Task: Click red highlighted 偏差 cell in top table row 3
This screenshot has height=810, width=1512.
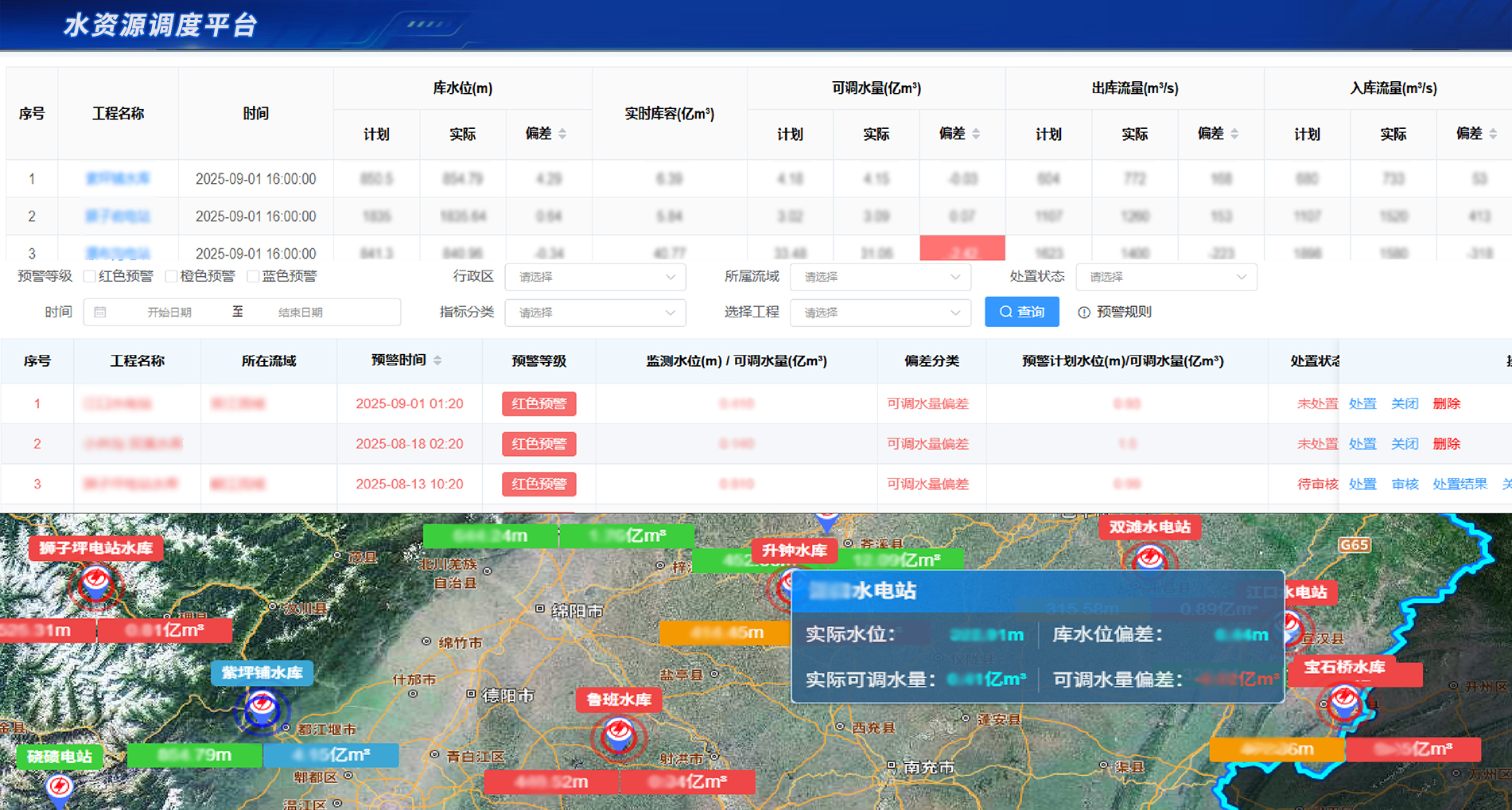Action: (x=962, y=248)
